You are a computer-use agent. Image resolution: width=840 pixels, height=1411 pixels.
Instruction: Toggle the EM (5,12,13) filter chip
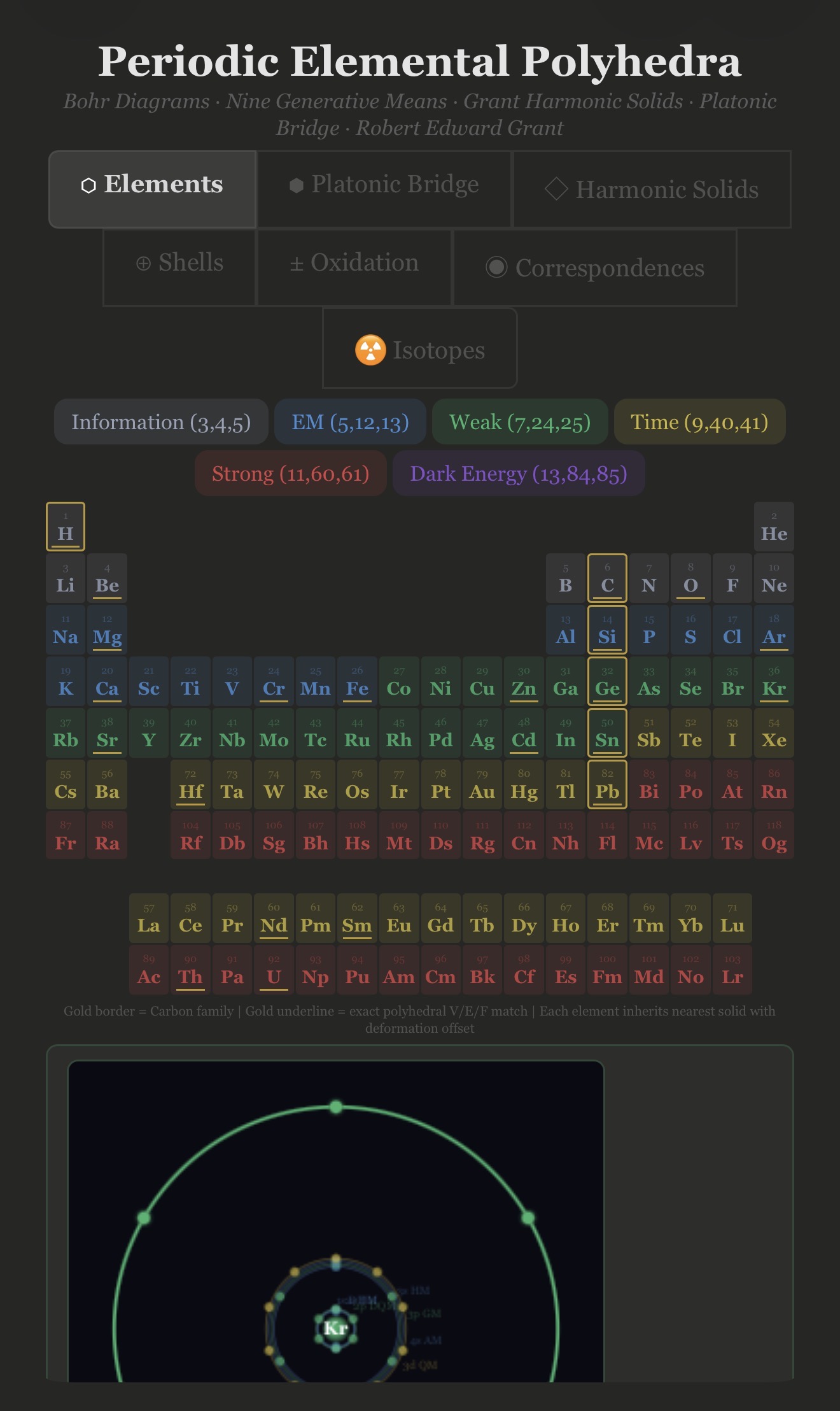350,422
